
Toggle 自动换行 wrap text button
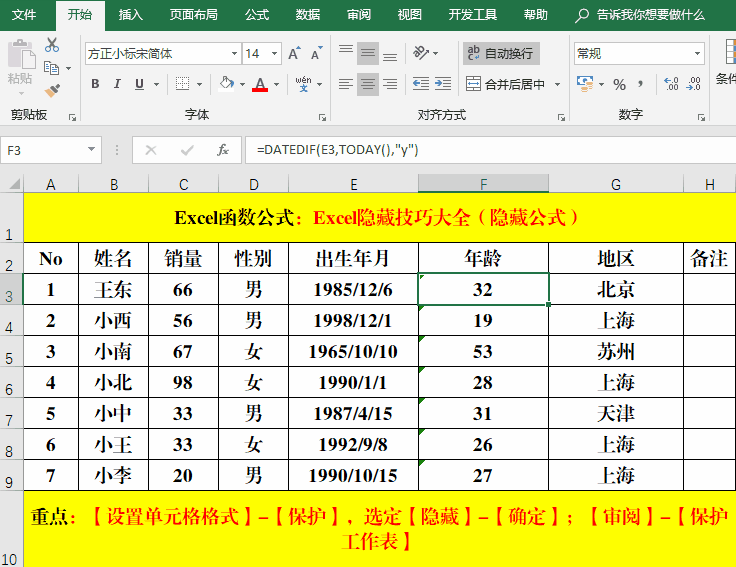[x=501, y=54]
